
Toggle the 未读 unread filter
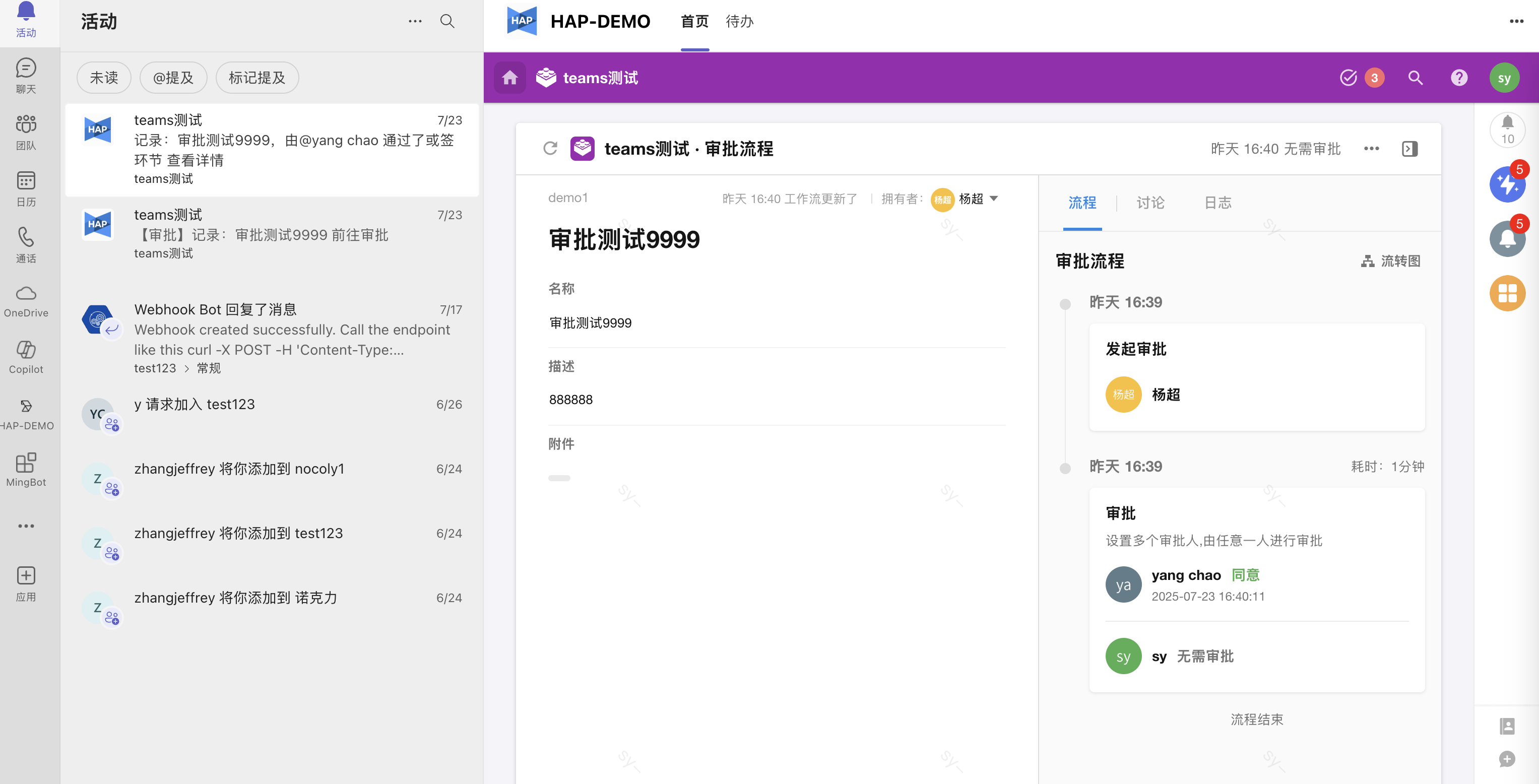point(104,78)
